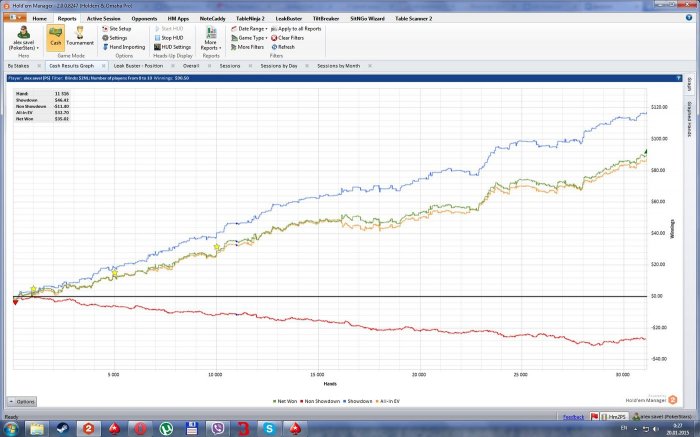
Task: Switch to Tournament game mode
Action: [80, 37]
